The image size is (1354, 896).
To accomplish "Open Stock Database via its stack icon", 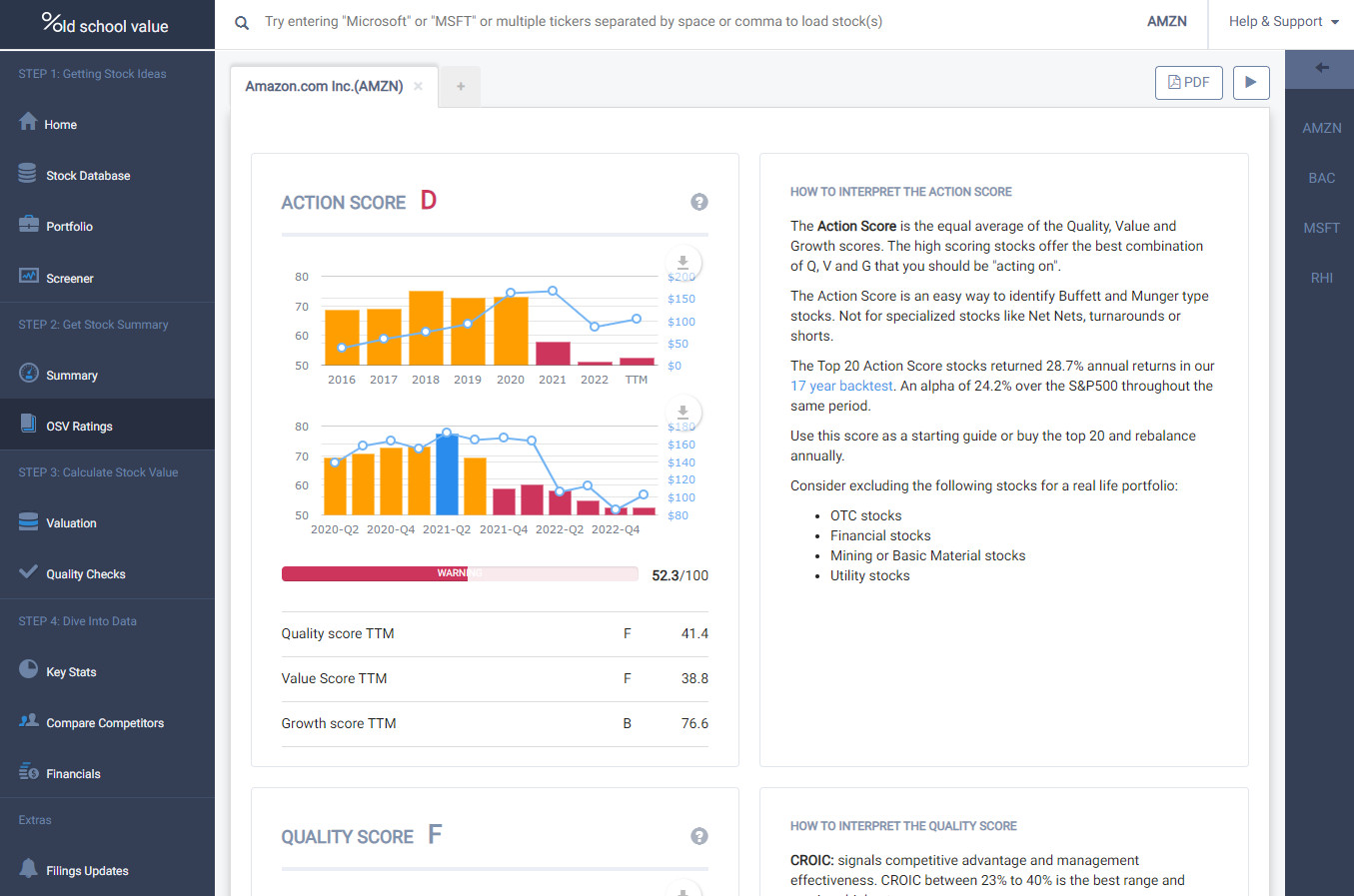I will 28,173.
